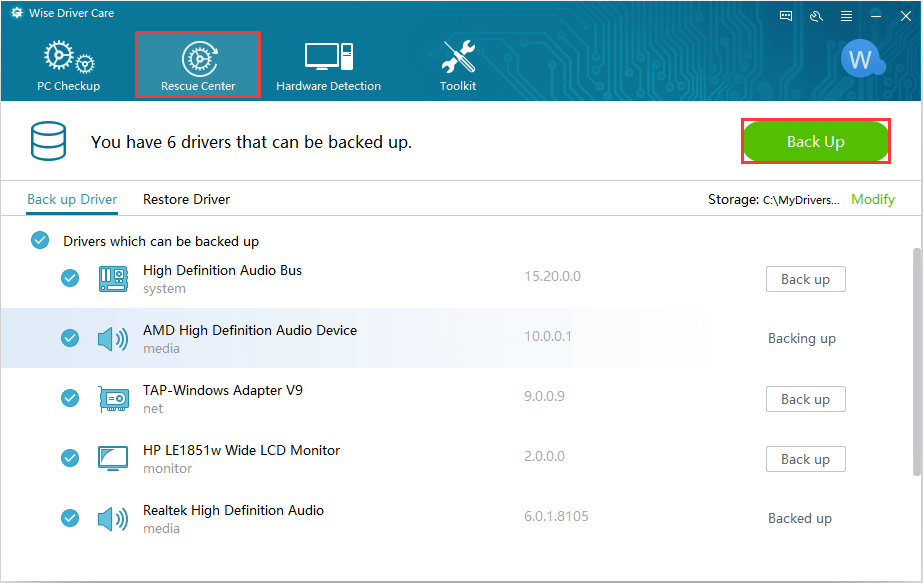The image size is (923, 583).
Task: Open the Toolkit section
Action: [458, 65]
